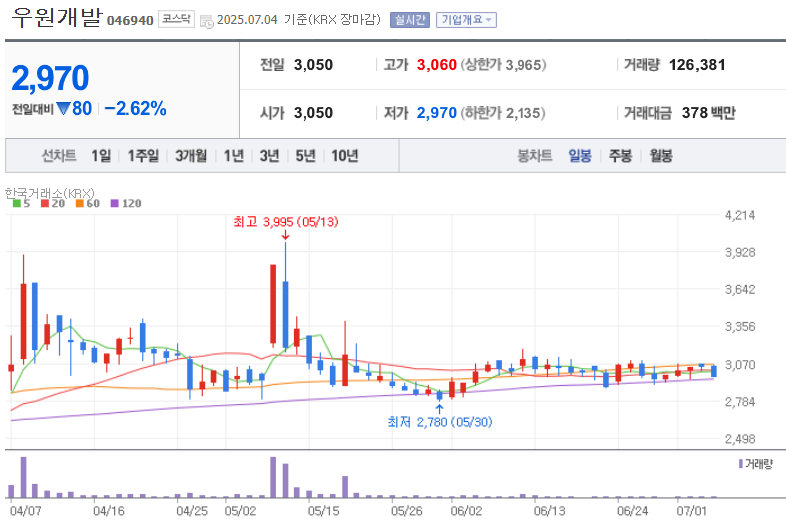786x523 pixels.
Task: Select the 1일 line chart
Action: pos(101,156)
